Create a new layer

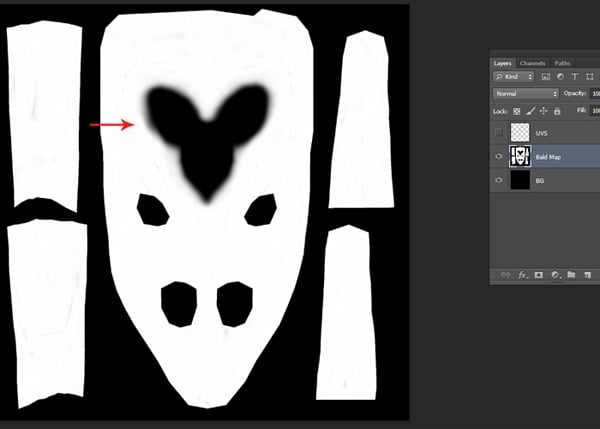coord(587,275)
